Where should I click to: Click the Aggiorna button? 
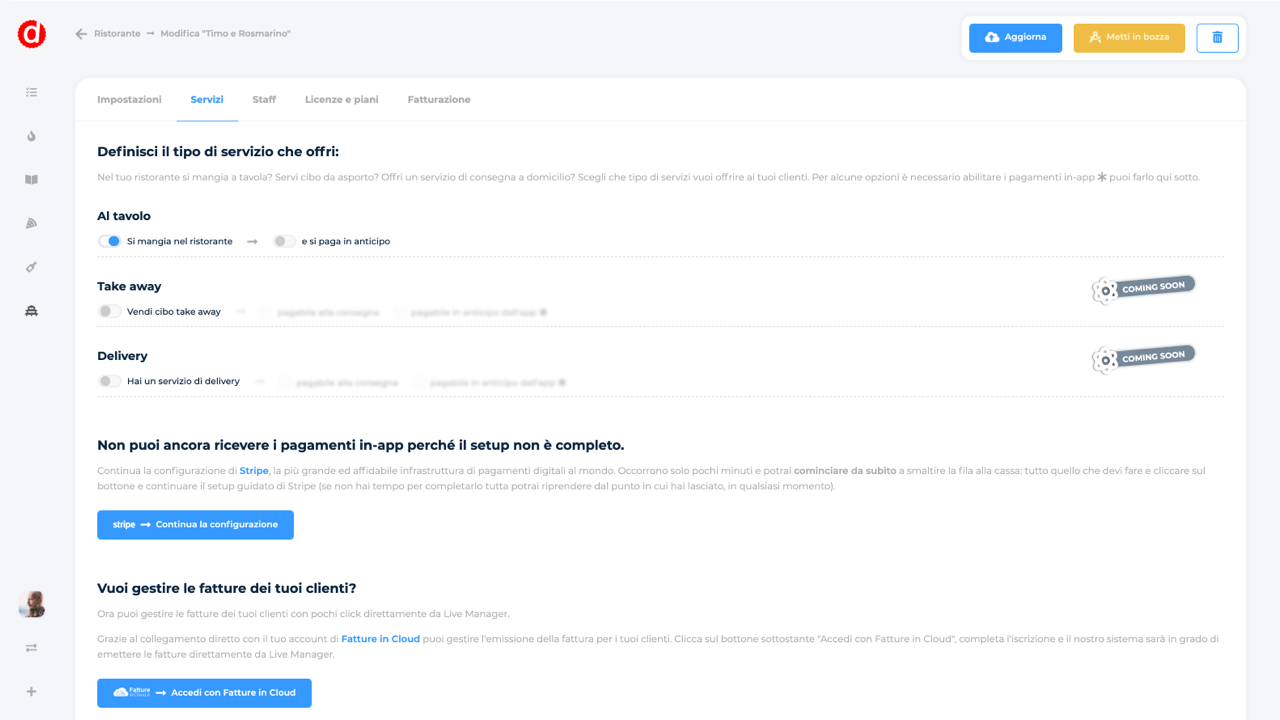click(1015, 38)
